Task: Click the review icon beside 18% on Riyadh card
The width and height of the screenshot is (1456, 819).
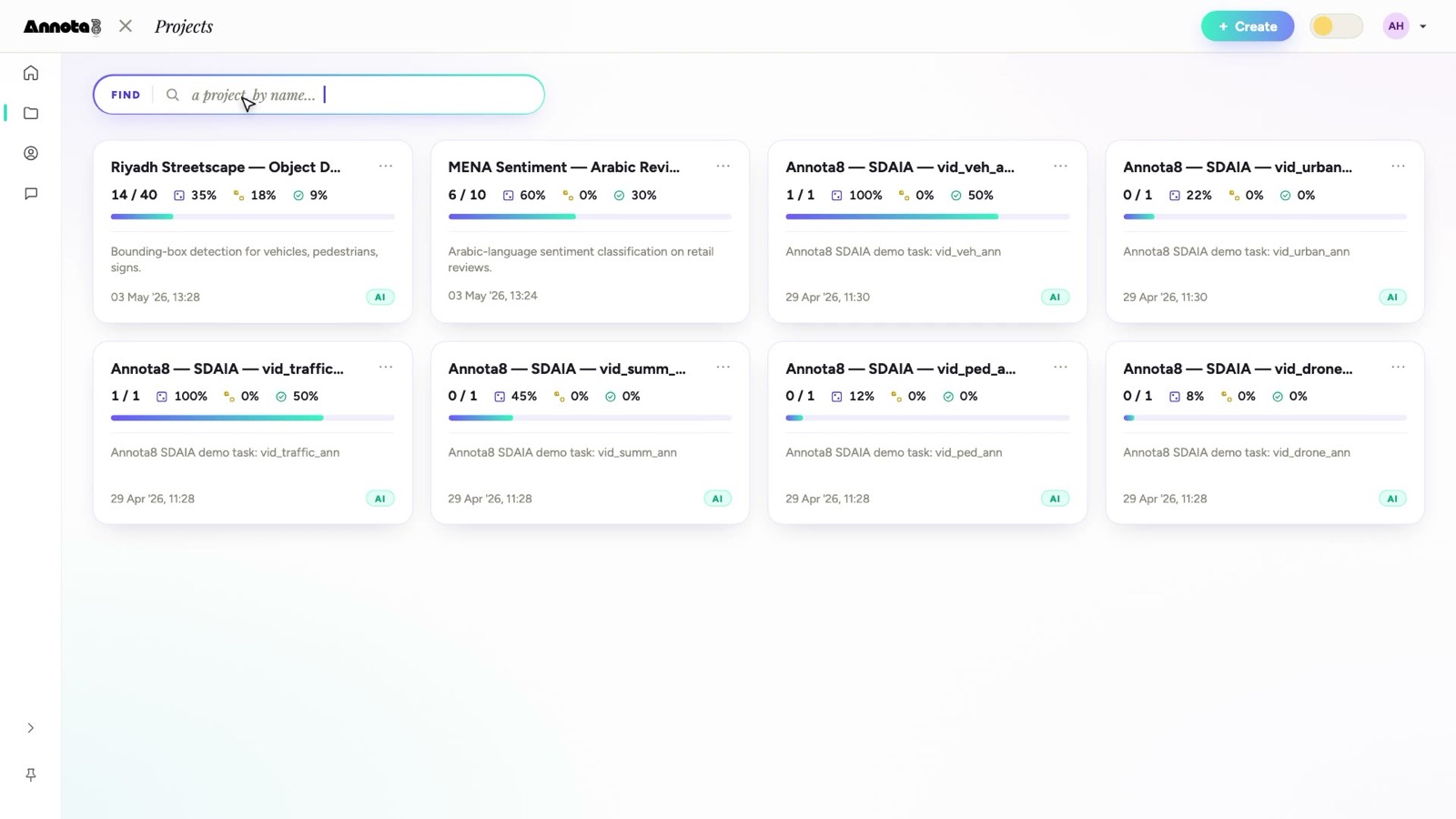Action: click(x=239, y=196)
